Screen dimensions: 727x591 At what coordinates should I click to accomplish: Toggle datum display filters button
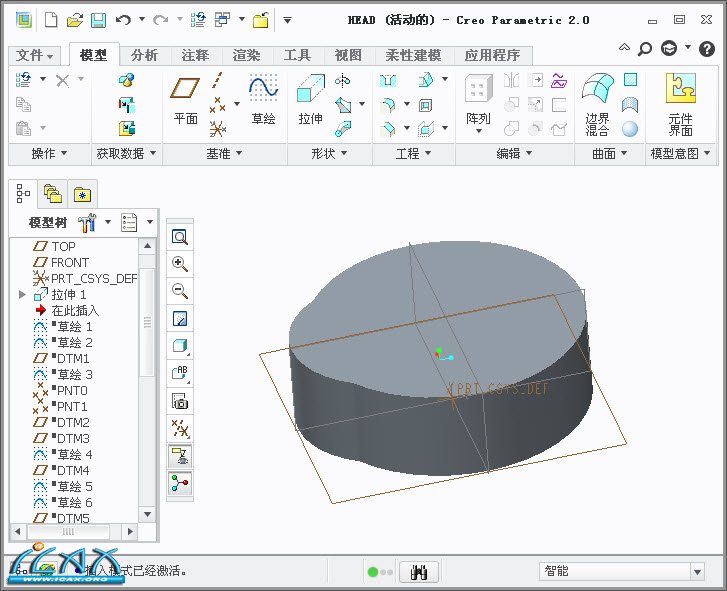180,429
